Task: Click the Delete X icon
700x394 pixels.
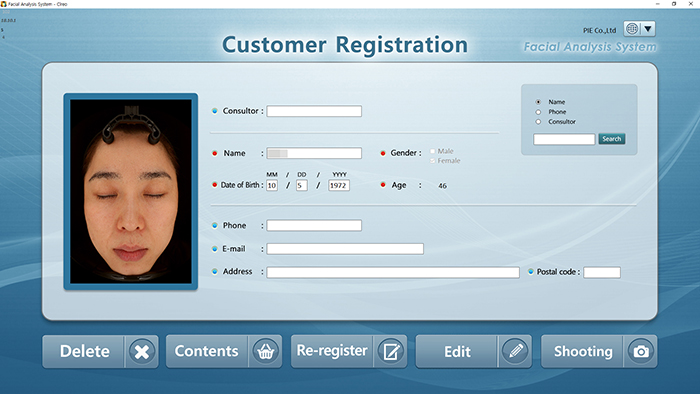Action: coord(142,352)
